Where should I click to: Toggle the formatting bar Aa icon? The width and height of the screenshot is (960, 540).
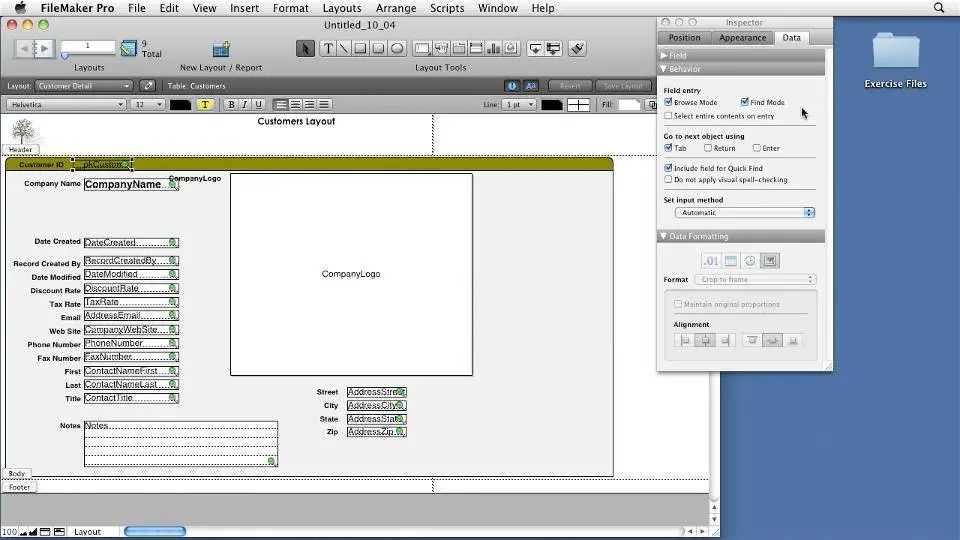(531, 86)
